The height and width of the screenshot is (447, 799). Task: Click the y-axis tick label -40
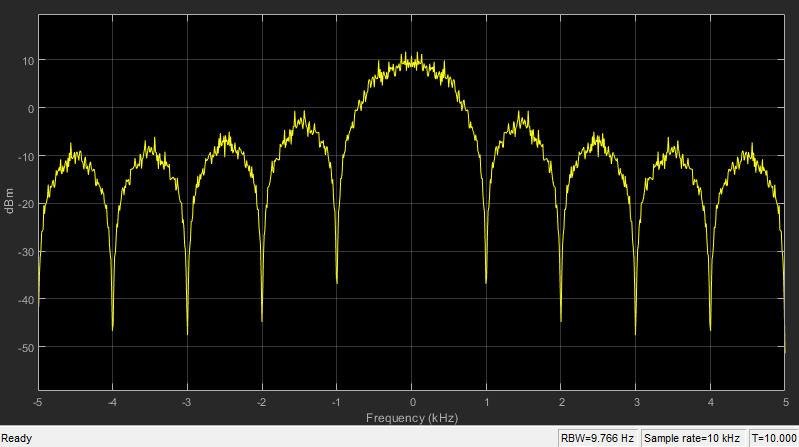[x=26, y=301]
